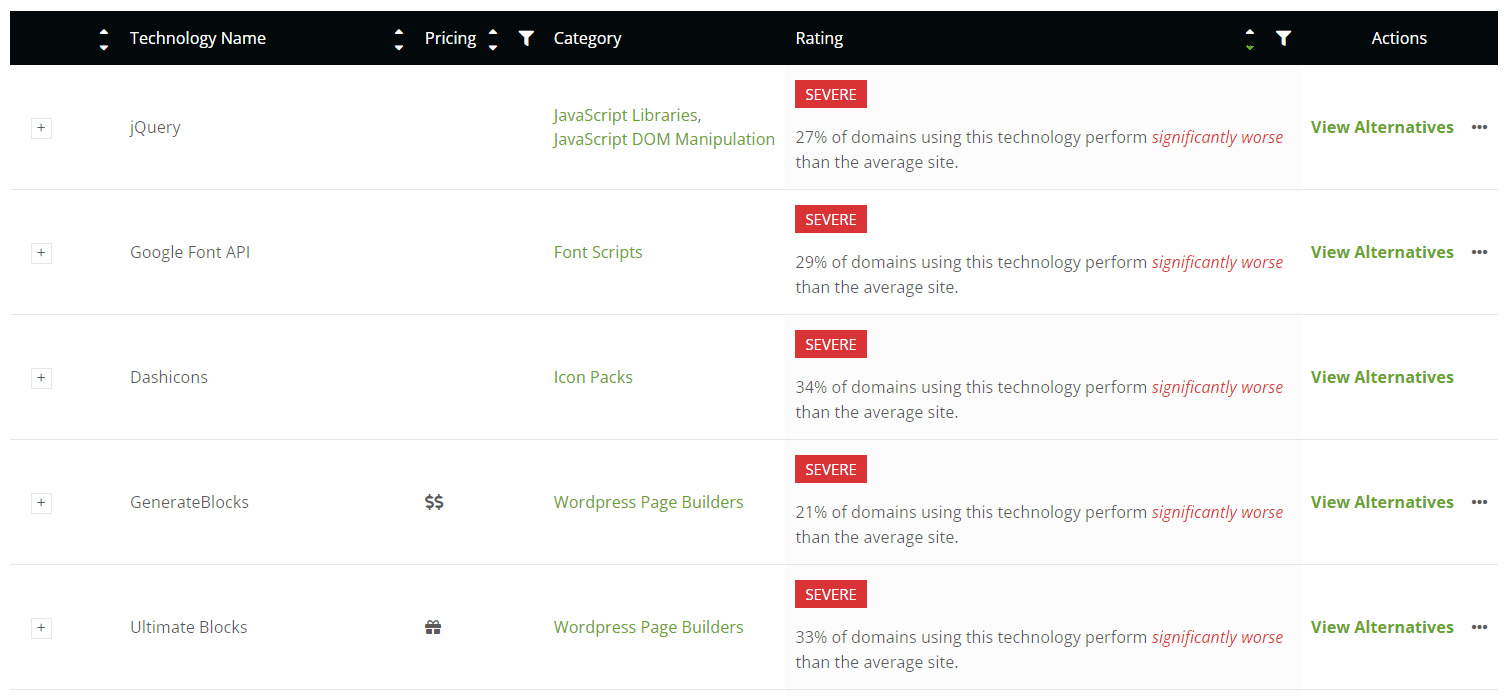1506x696 pixels.
Task: Click the Pricing column header
Action: (450, 38)
